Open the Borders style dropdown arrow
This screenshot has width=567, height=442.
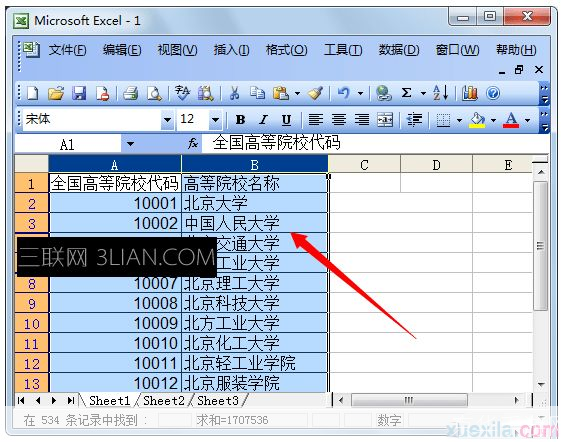point(459,119)
